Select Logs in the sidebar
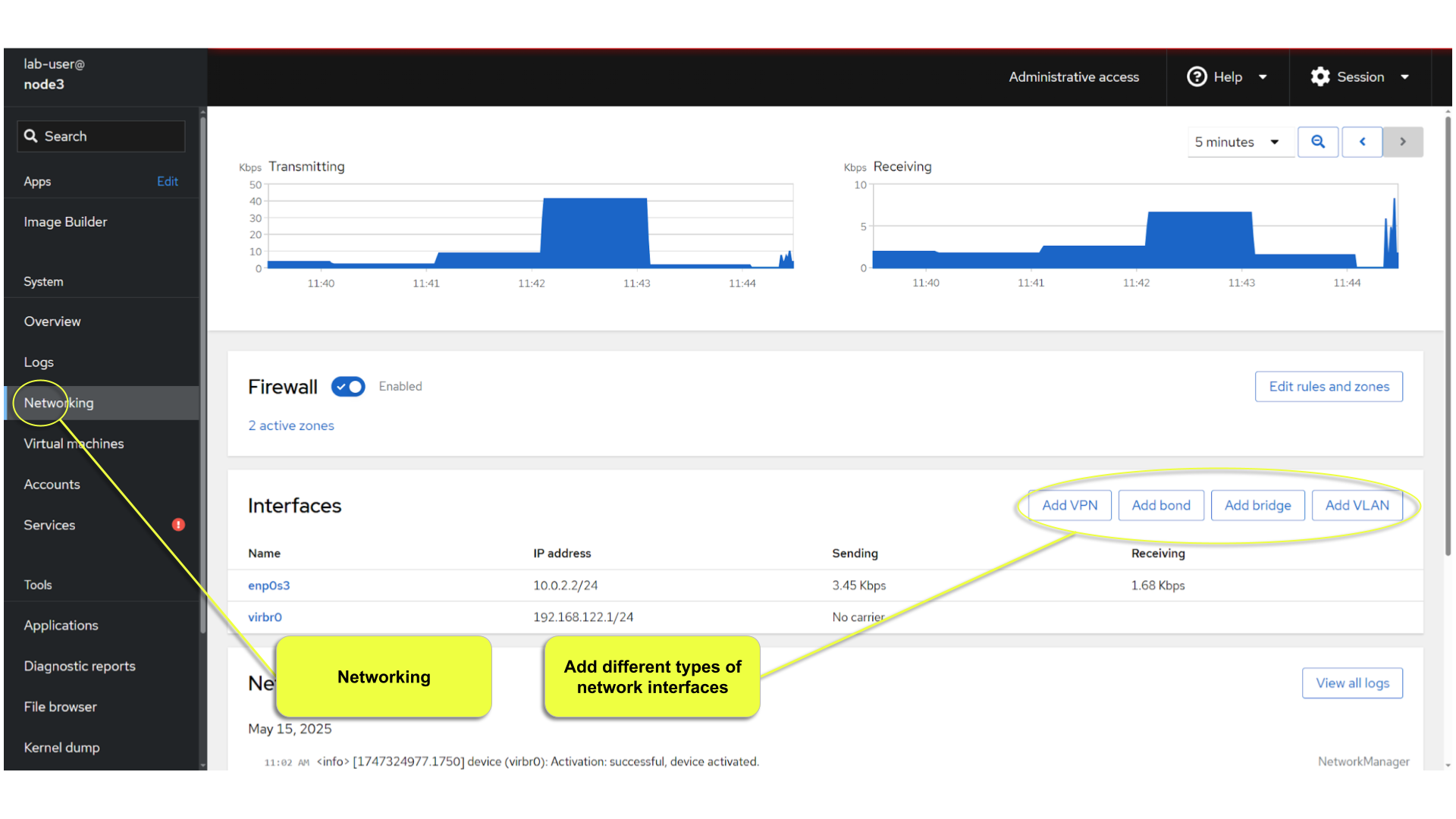 (x=39, y=362)
